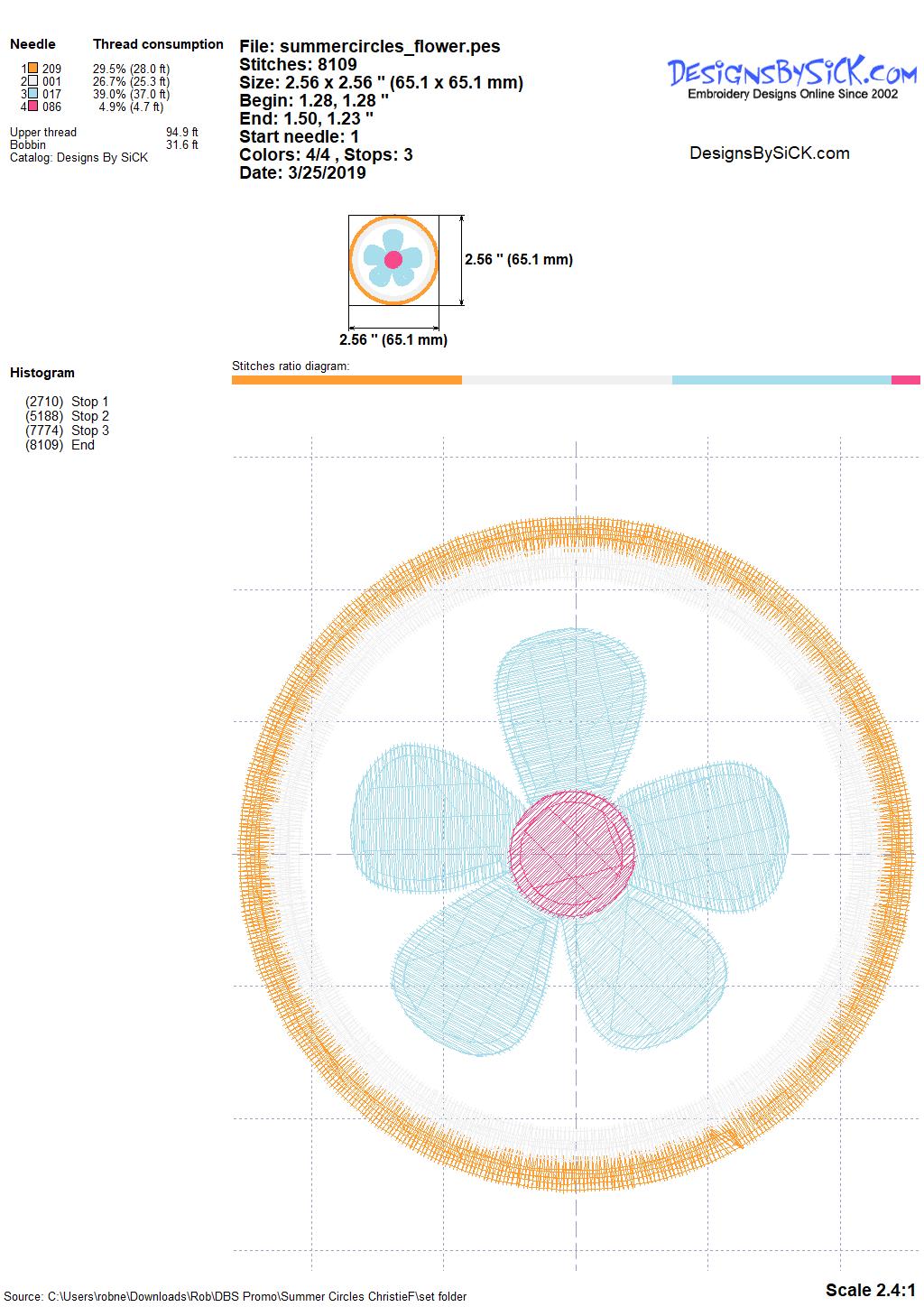This screenshot has height=1307, width=924.
Task: Select the white thread 001 swatch
Action: 32,81
